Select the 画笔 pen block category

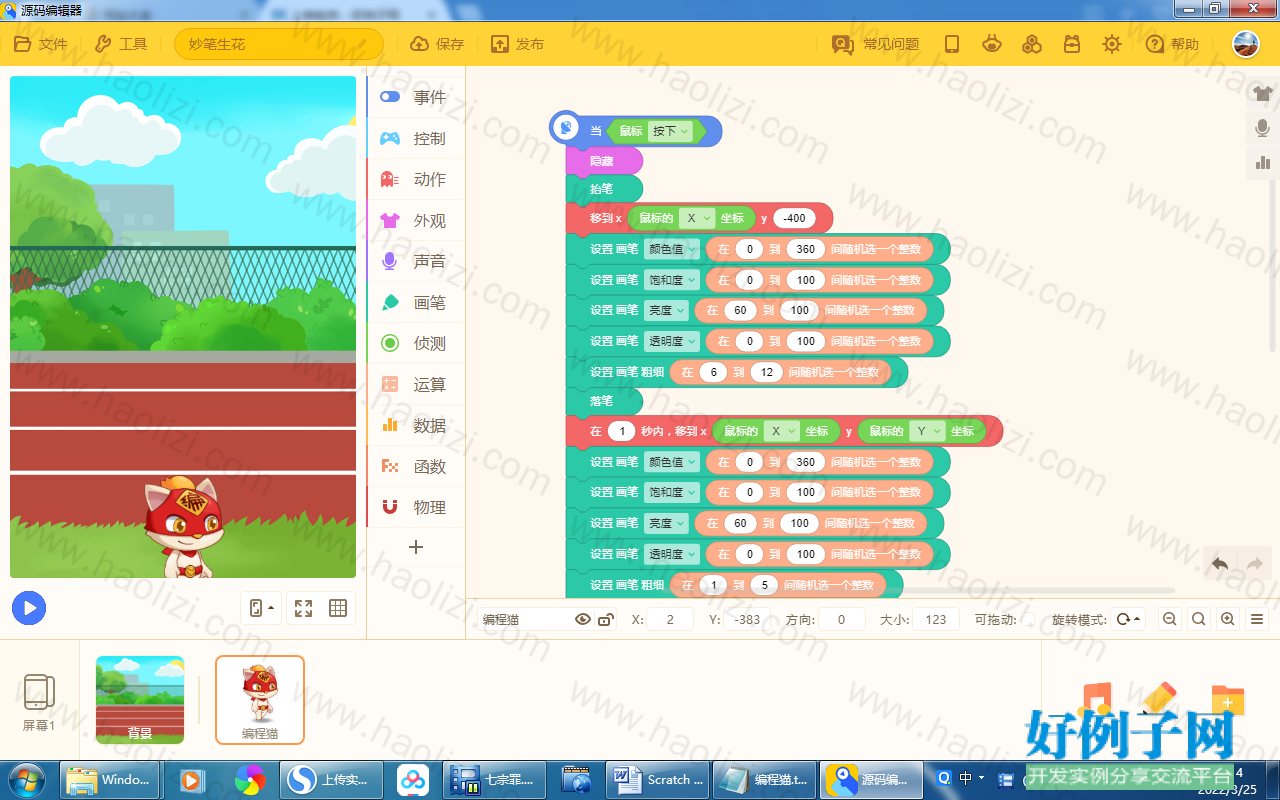click(416, 302)
